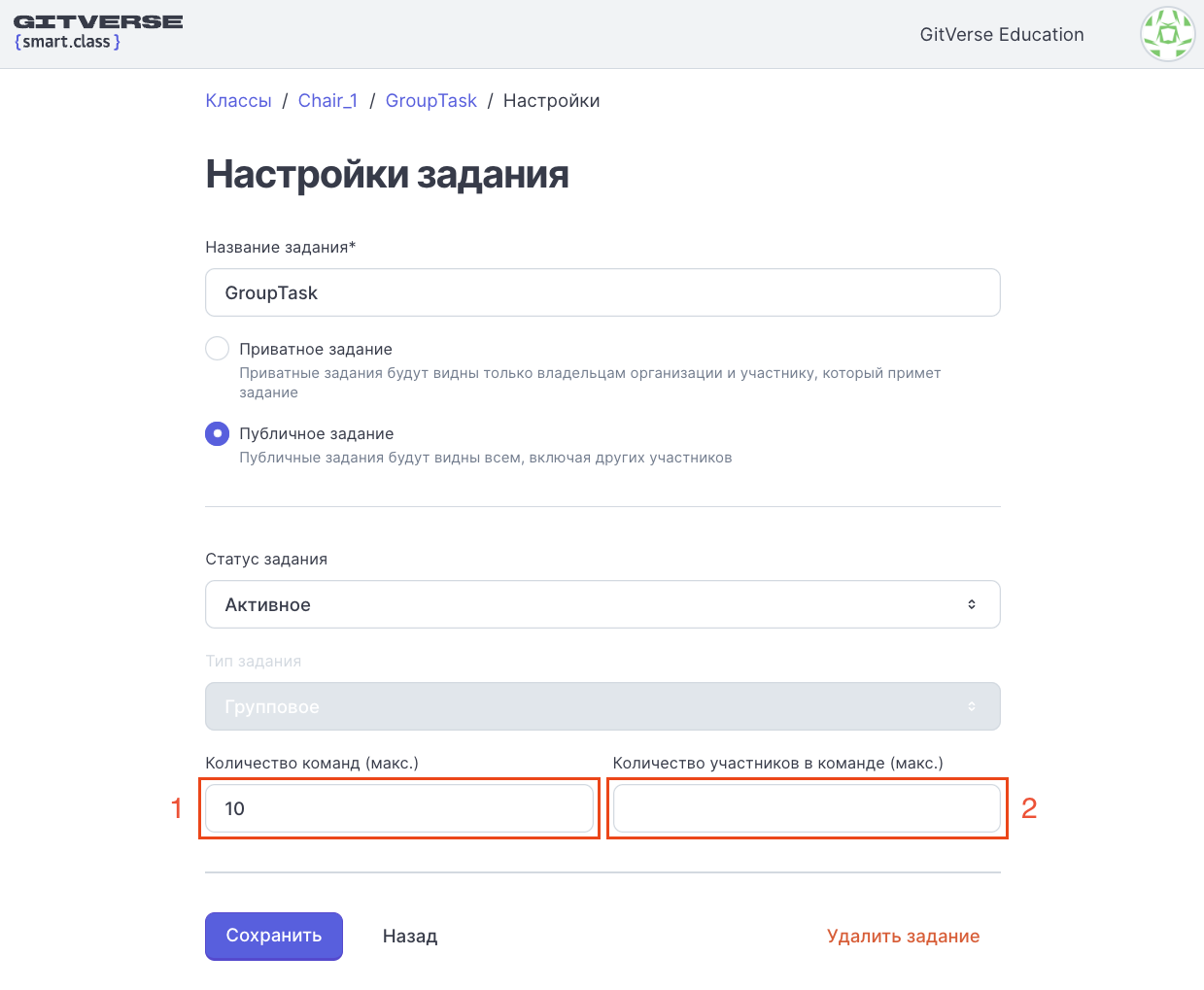Click the Количество команд input field
Screen dimensions: 1204x990
399,808
